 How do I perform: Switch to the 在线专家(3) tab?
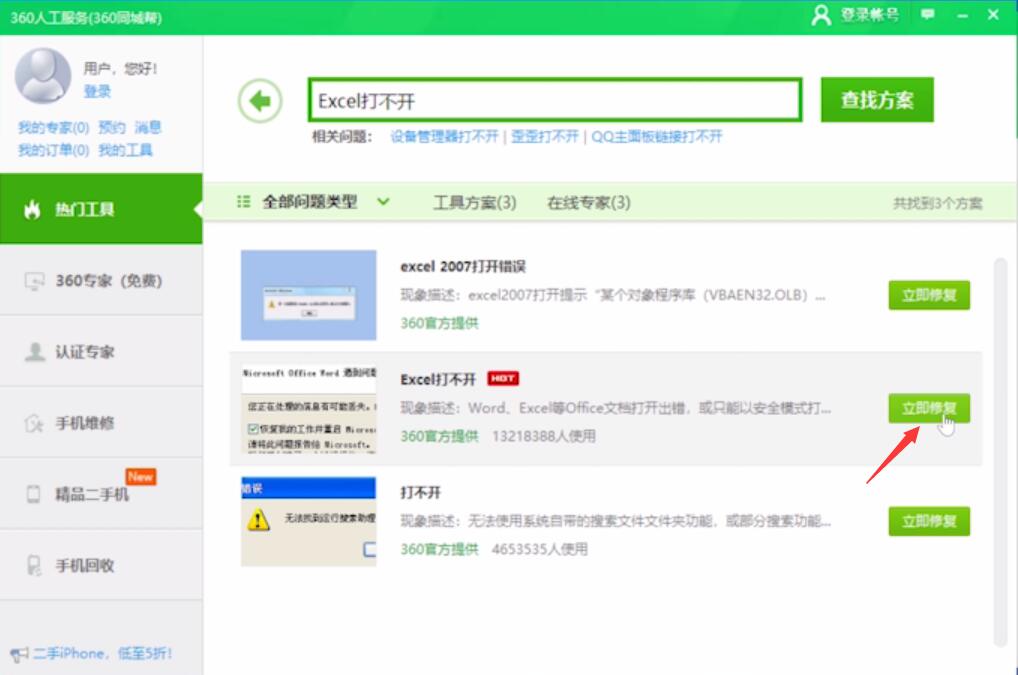(x=588, y=202)
